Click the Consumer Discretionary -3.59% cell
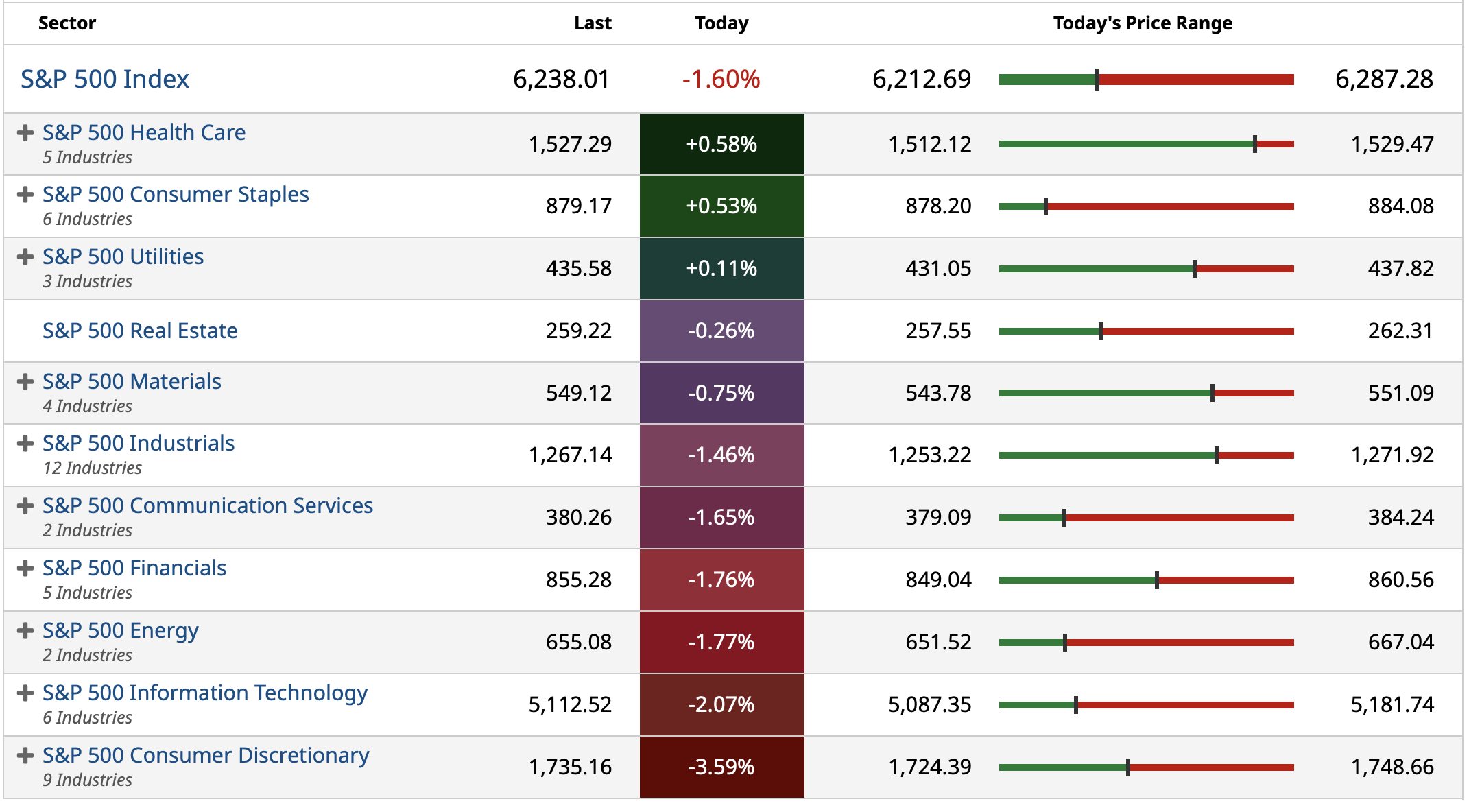 721,767
